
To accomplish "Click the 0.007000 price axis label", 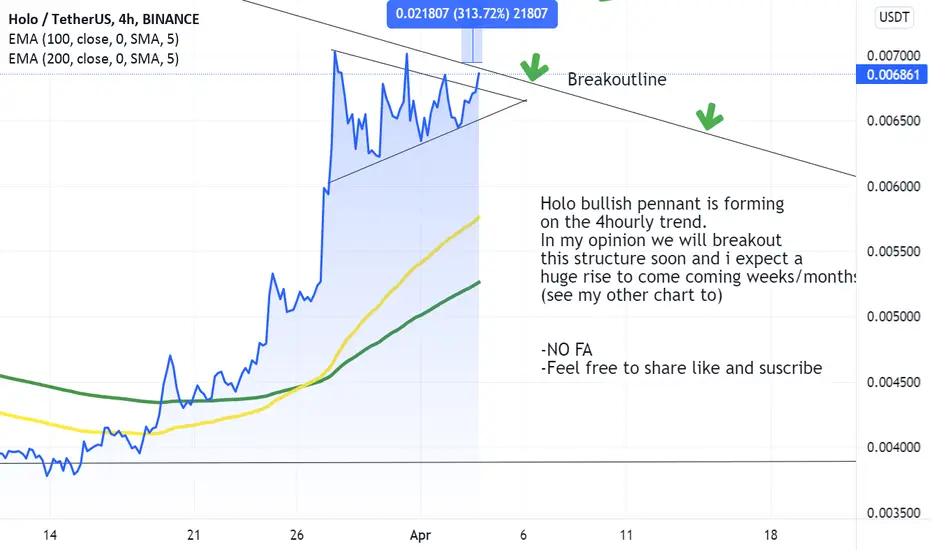I will click(x=893, y=55).
